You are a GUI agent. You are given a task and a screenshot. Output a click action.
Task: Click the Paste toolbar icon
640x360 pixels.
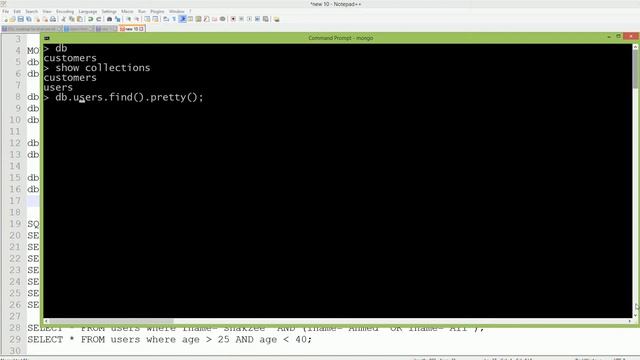80,19
